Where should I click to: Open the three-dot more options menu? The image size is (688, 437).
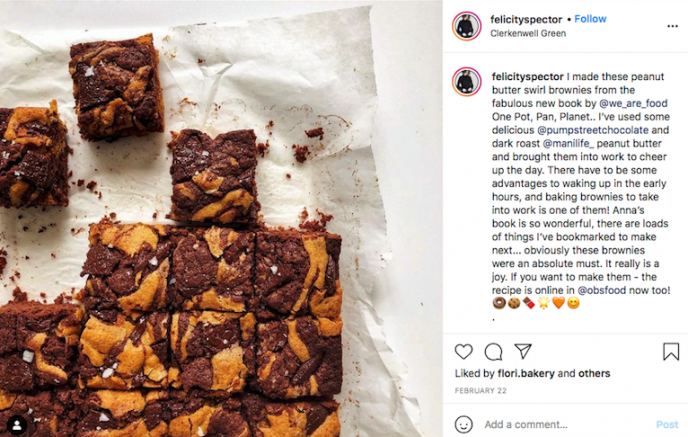coord(672,26)
